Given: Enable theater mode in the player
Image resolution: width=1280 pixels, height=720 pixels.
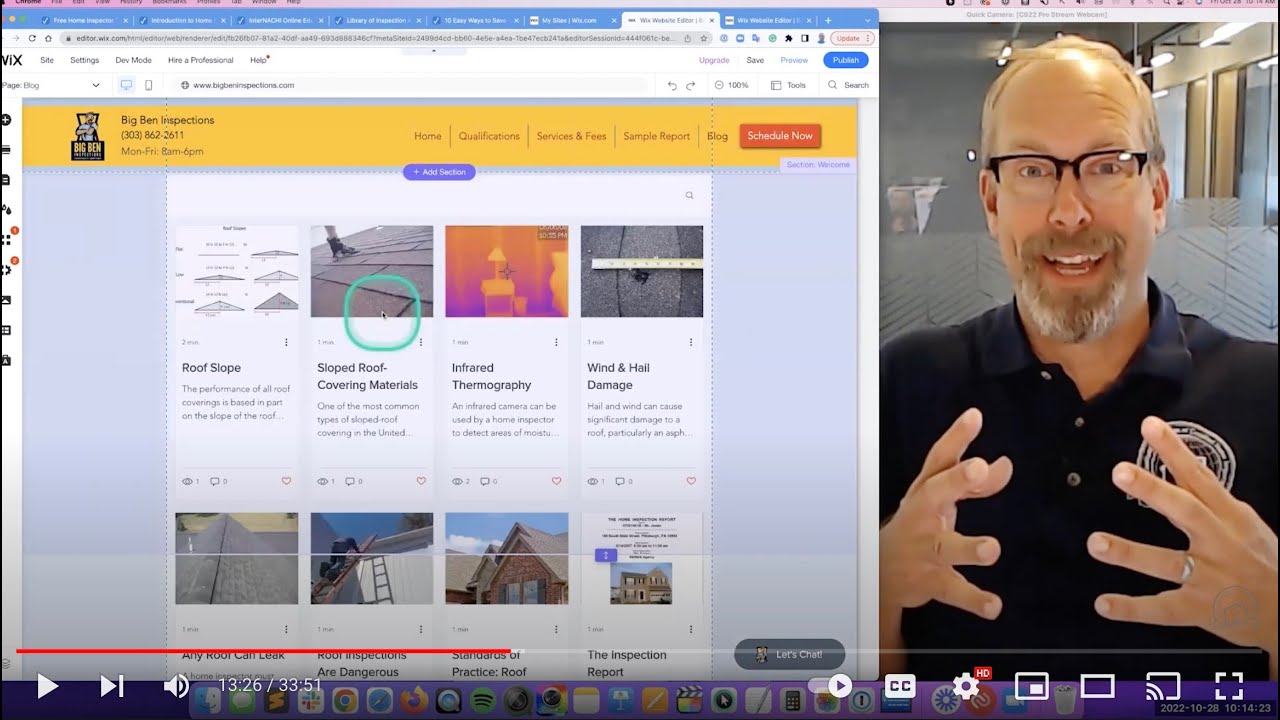Looking at the screenshot, I should [1097, 686].
